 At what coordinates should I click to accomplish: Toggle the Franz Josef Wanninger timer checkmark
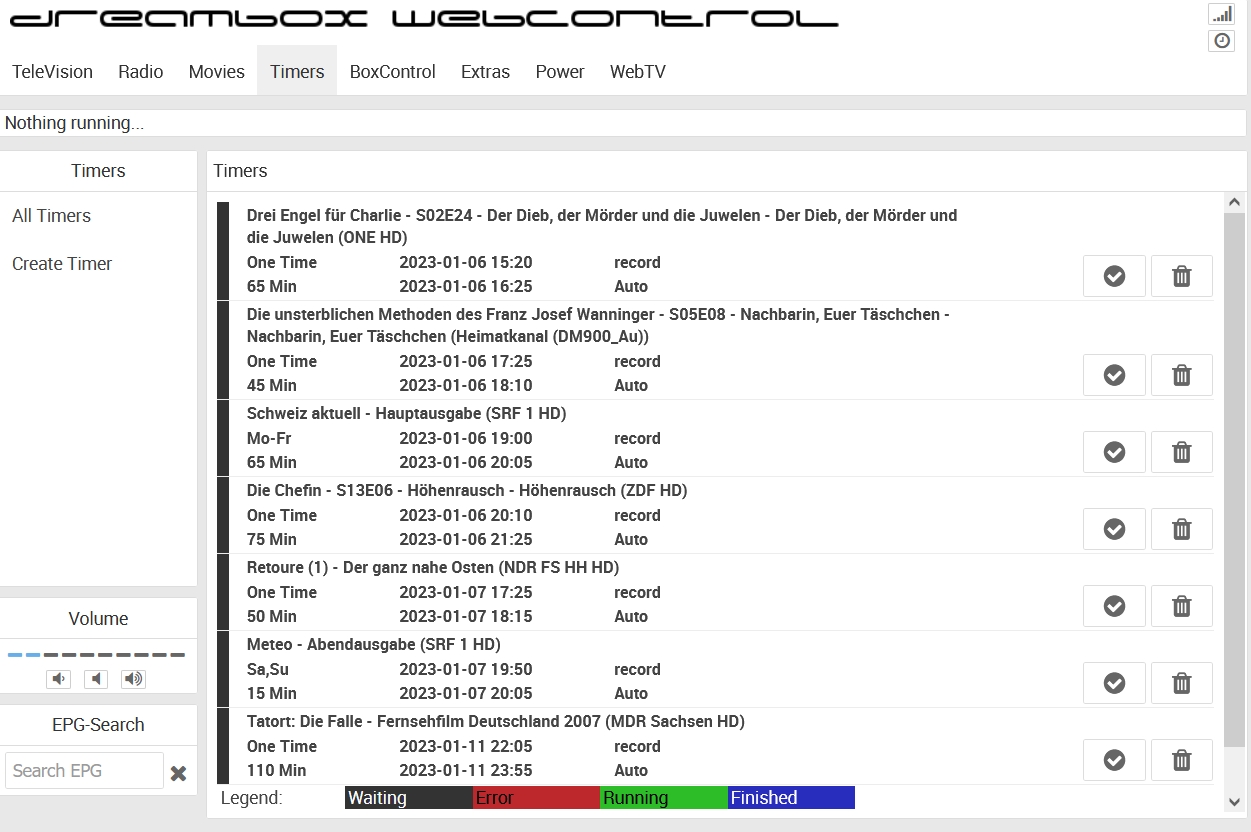1114,375
